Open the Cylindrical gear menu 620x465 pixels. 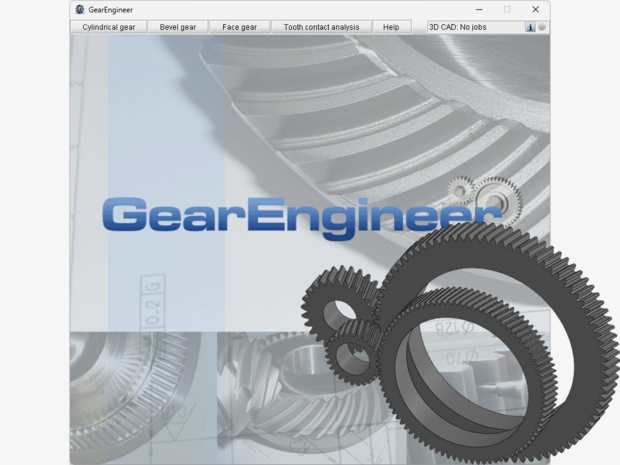point(109,27)
